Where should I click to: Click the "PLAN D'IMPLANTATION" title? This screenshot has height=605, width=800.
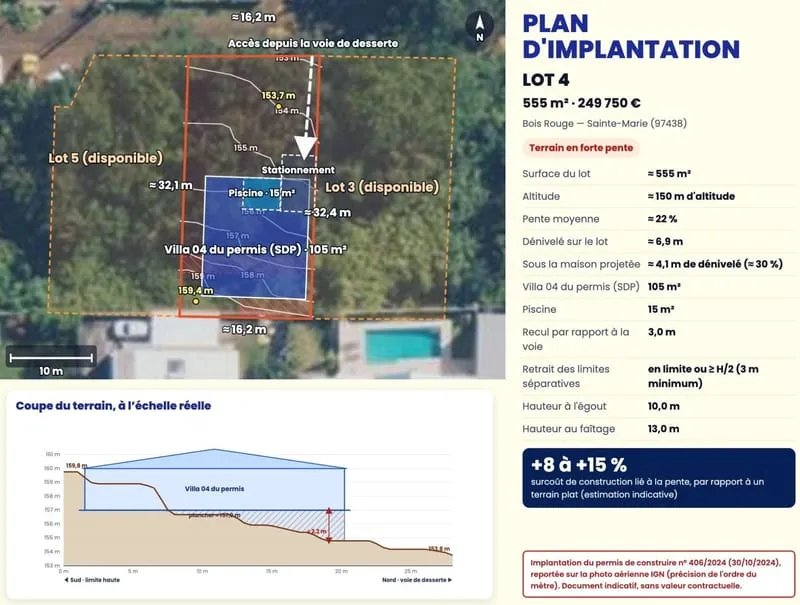pyautogui.click(x=631, y=37)
